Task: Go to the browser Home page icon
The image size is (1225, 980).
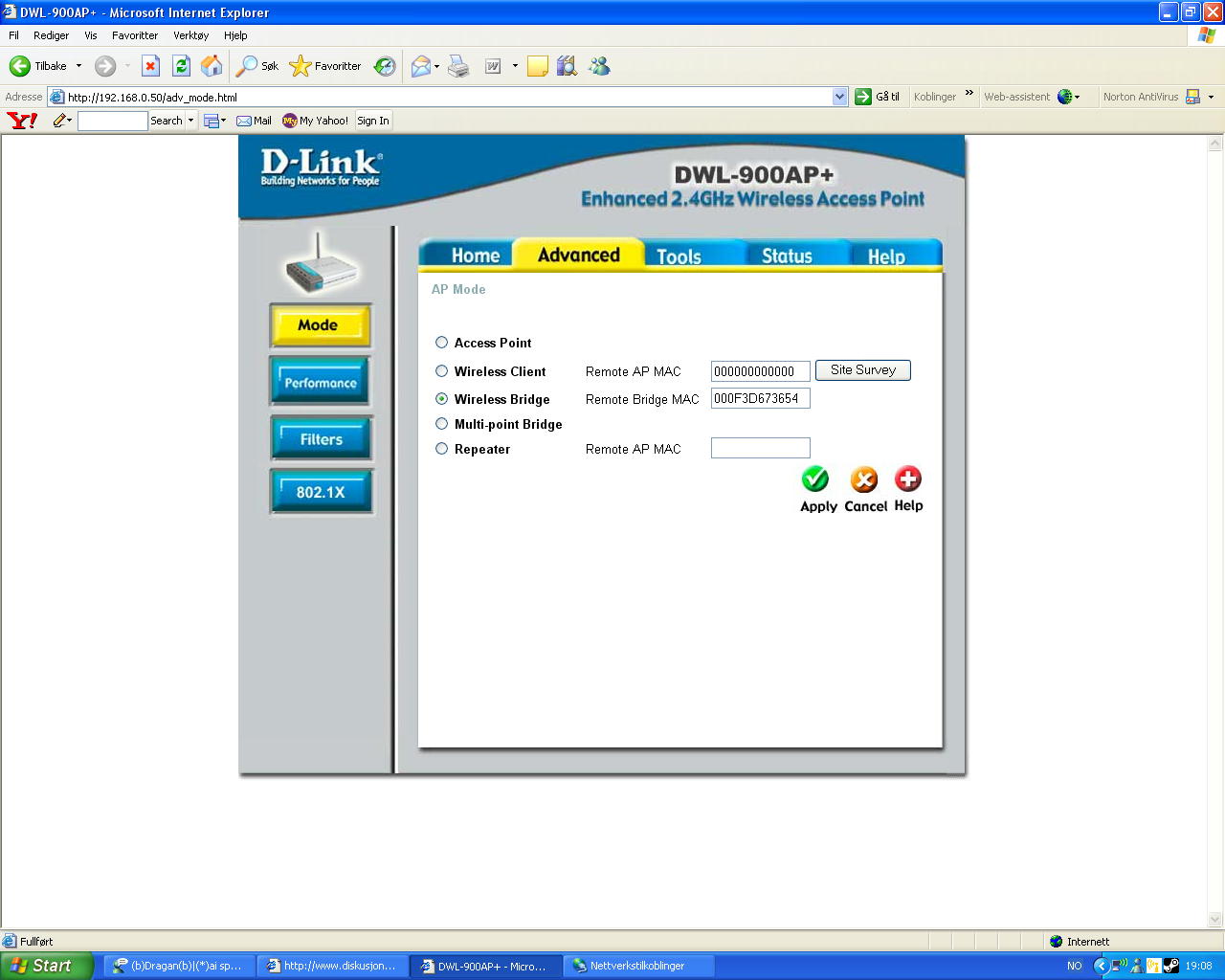Action: coord(212,66)
